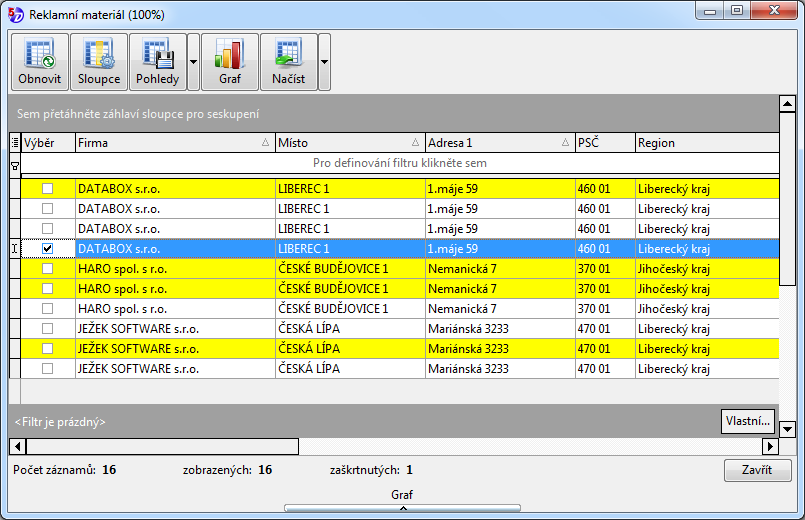Screen dimensions: 805x520
Task: Tick the checkbox in the first HARO row
Action: tap(47, 268)
